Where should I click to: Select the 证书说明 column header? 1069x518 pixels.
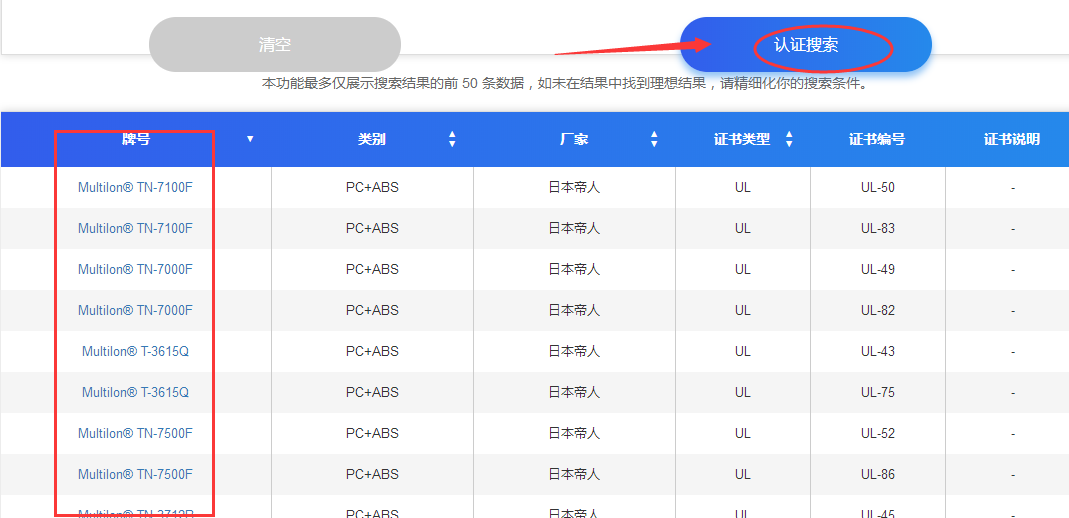(x=1011, y=139)
